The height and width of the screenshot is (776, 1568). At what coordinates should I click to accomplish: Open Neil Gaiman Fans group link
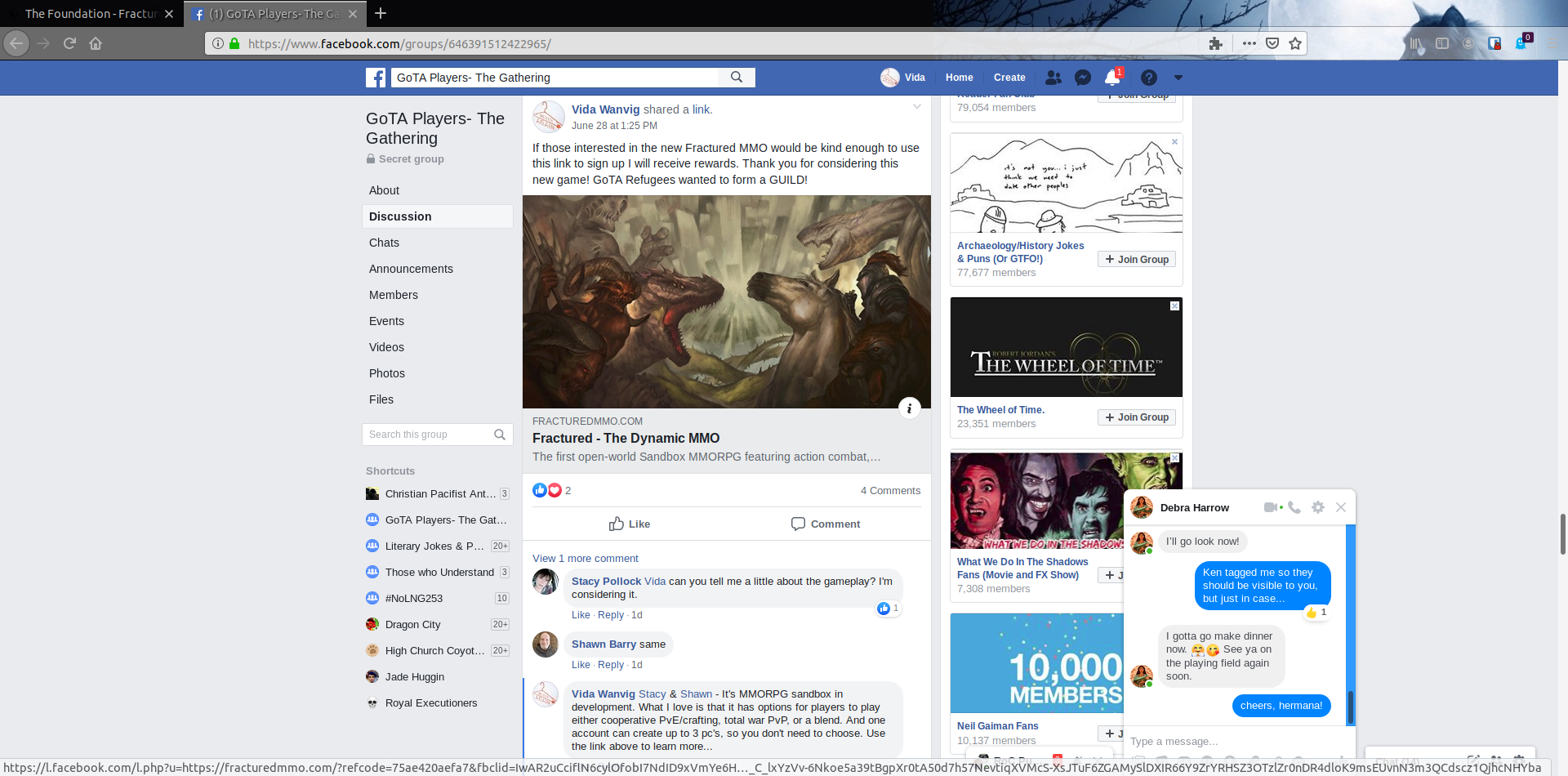point(998,725)
